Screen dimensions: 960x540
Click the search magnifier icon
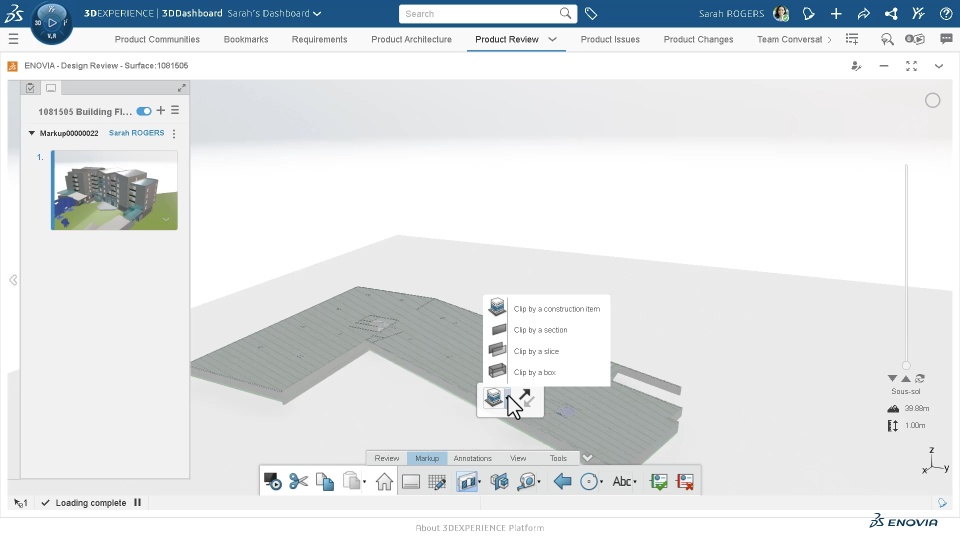pos(565,13)
